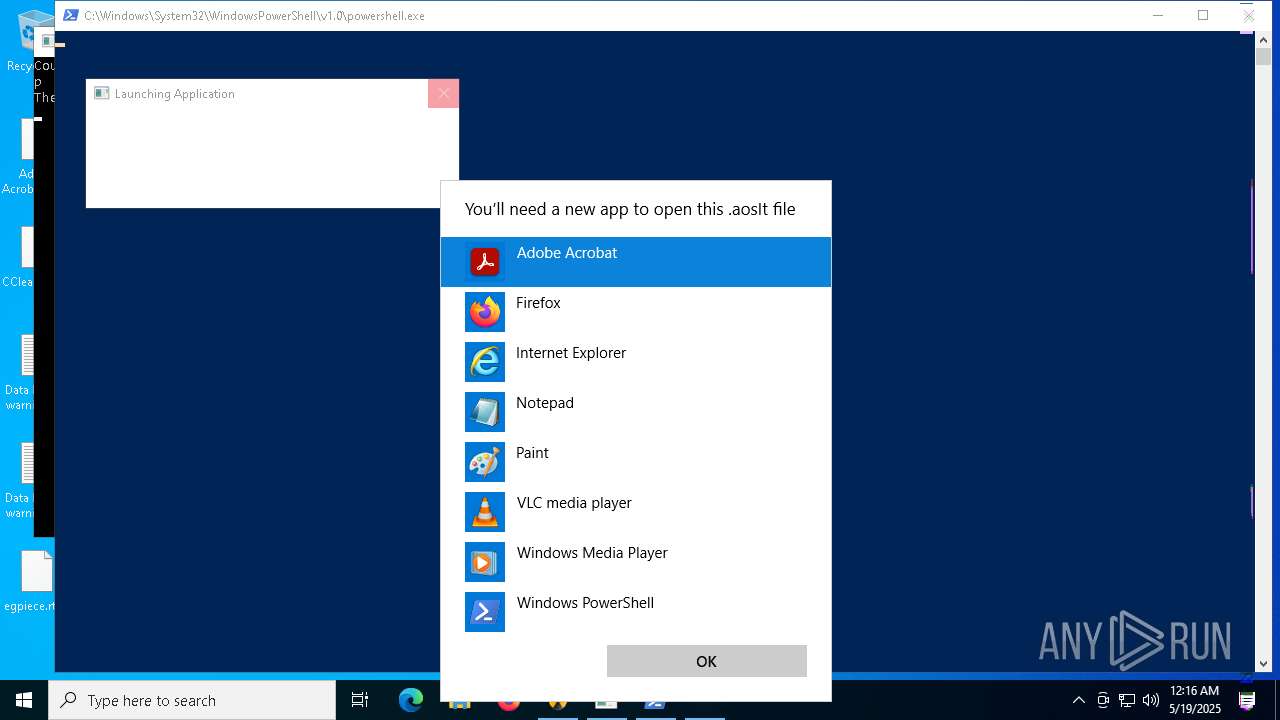Click PowerShell scrollbar up arrow

[x=1263, y=39]
